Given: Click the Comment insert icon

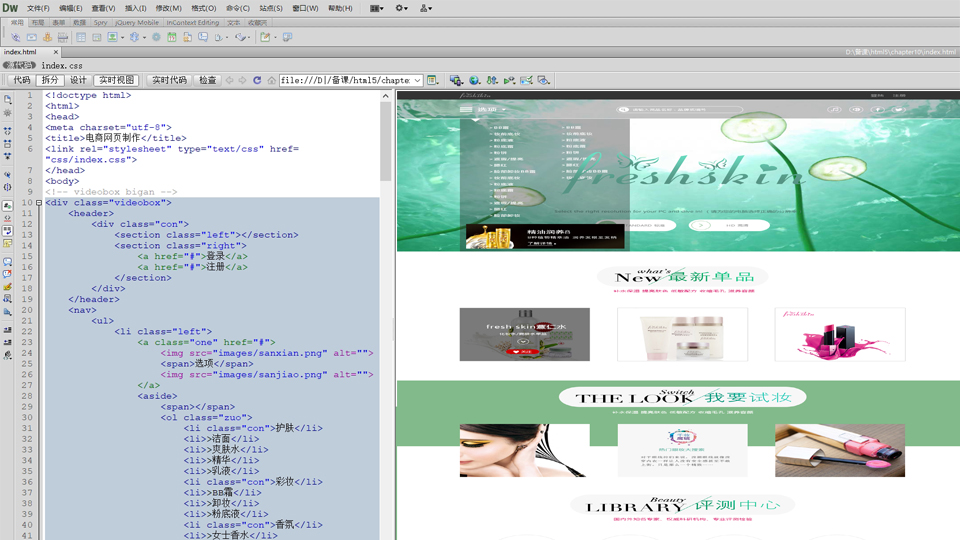Looking at the screenshot, I should coord(203,37).
